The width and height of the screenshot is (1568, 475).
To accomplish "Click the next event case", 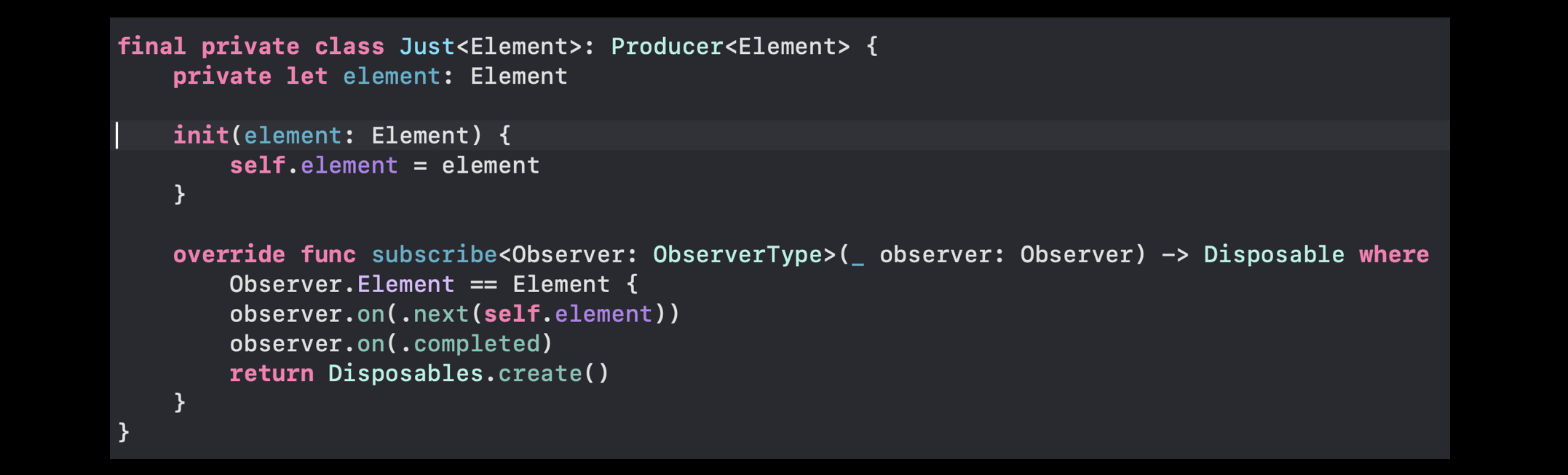I will pos(441,314).
